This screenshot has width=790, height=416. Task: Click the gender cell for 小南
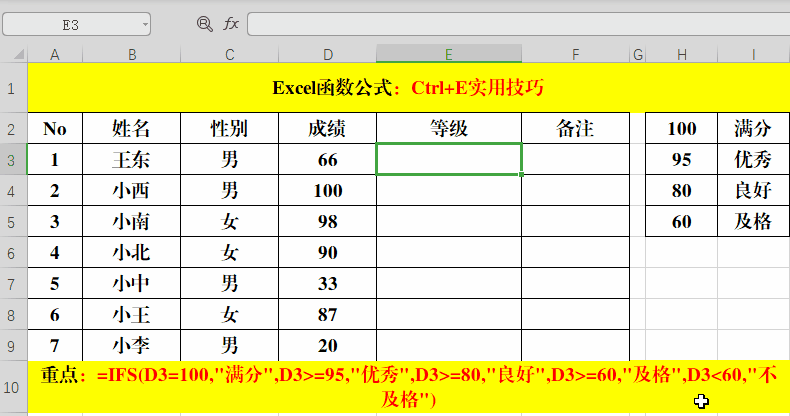click(x=229, y=222)
